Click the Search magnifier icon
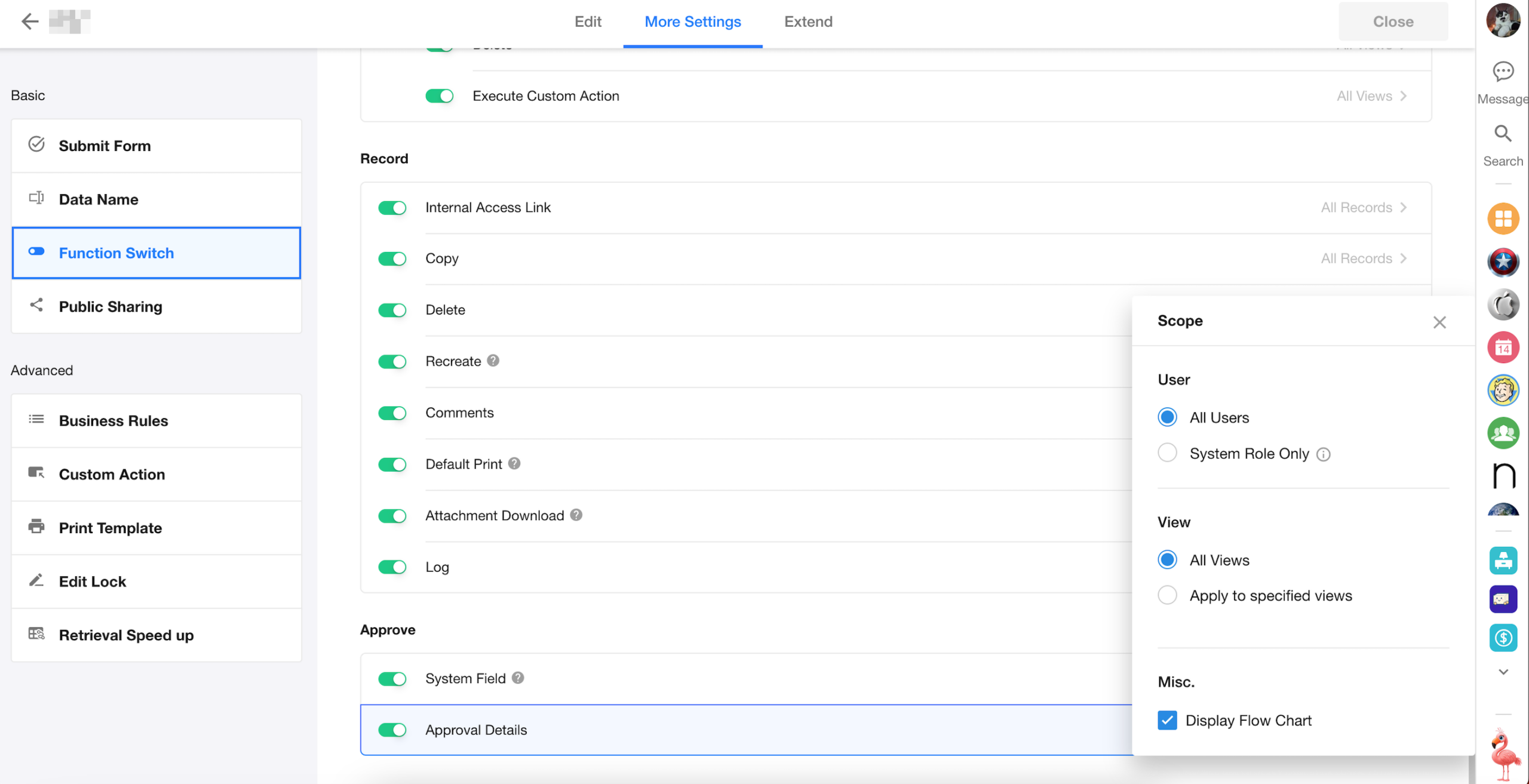Screen dimensions: 1529x784 (1503, 133)
